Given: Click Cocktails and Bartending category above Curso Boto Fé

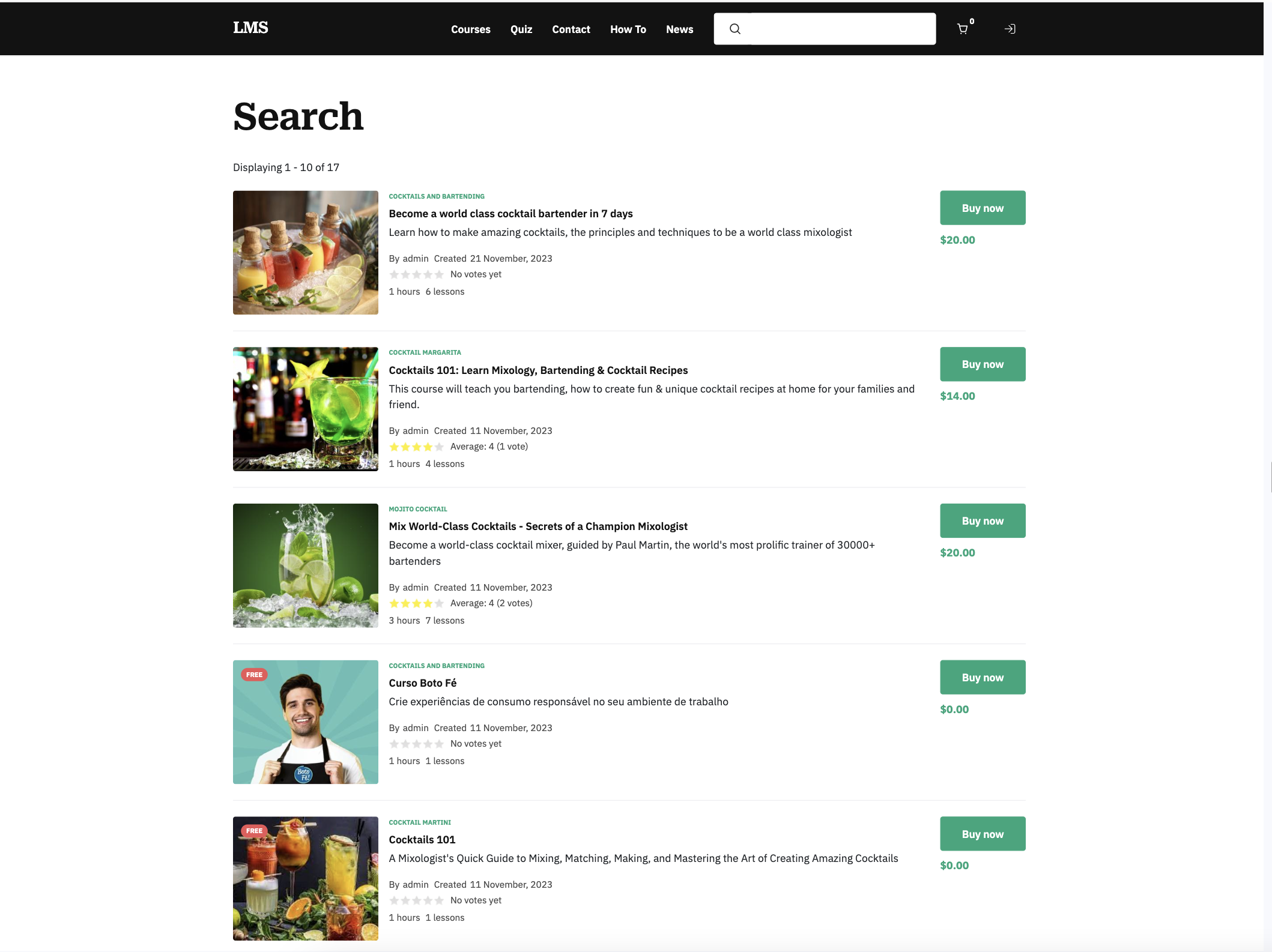Looking at the screenshot, I should (x=437, y=666).
